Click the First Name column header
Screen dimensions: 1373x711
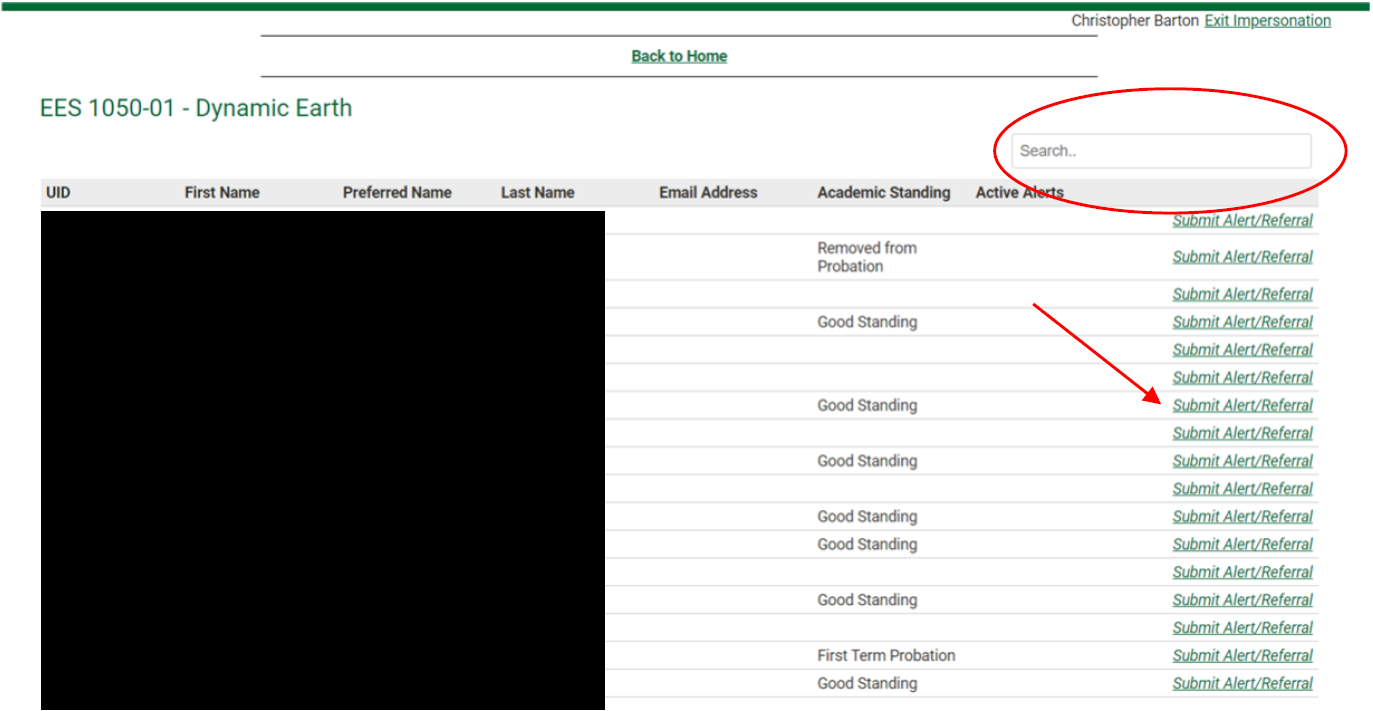pyautogui.click(x=222, y=192)
